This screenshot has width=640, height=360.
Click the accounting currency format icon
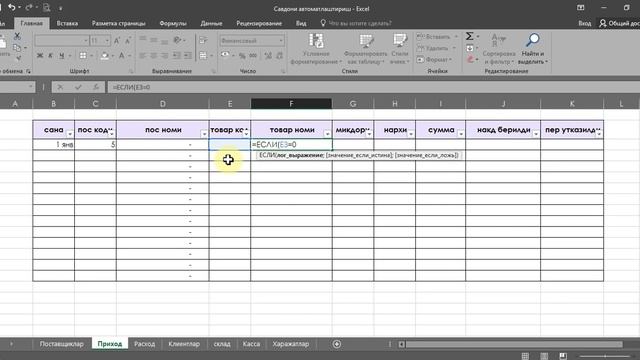click(225, 55)
